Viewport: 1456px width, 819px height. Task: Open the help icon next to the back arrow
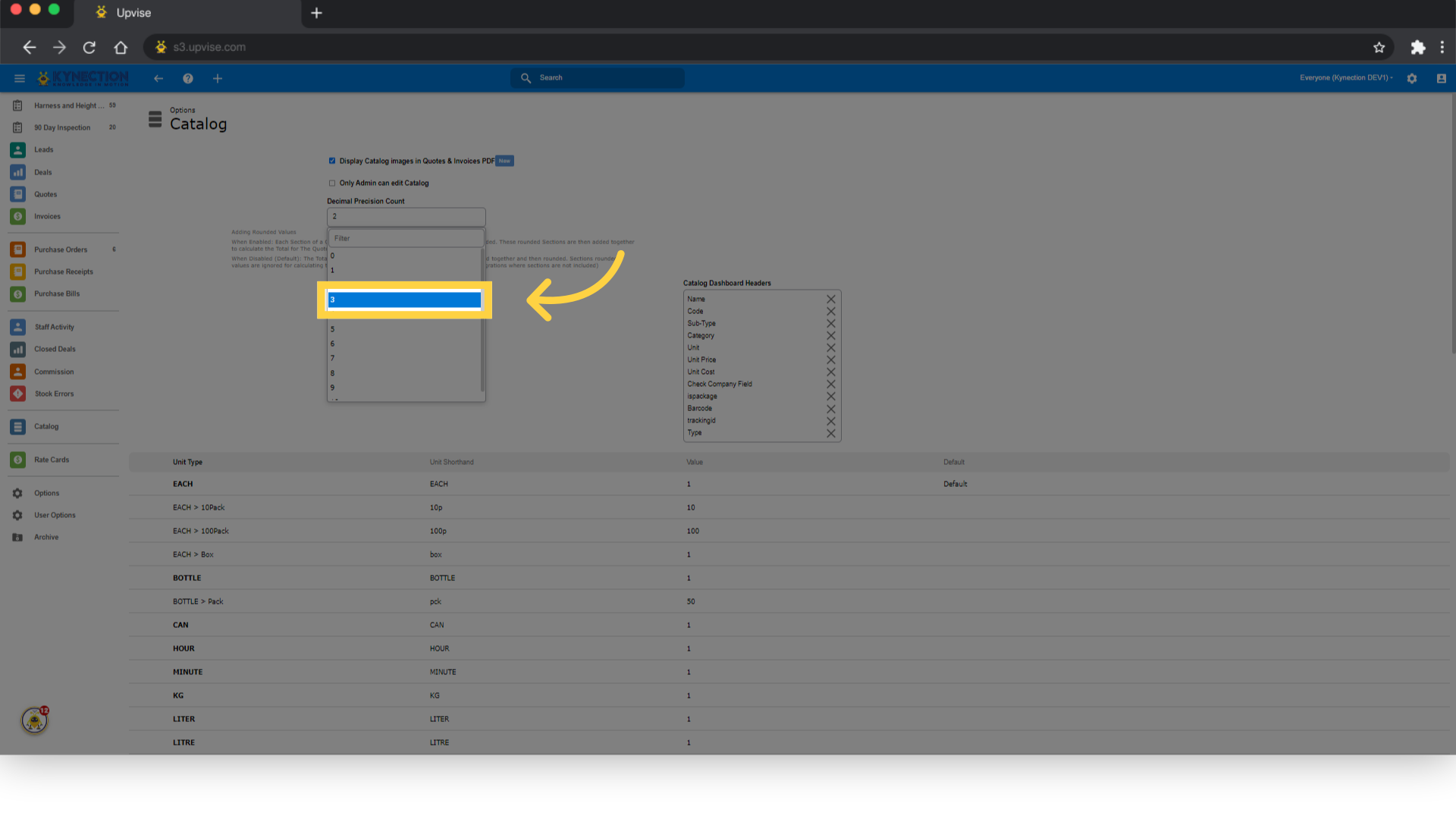[187, 78]
